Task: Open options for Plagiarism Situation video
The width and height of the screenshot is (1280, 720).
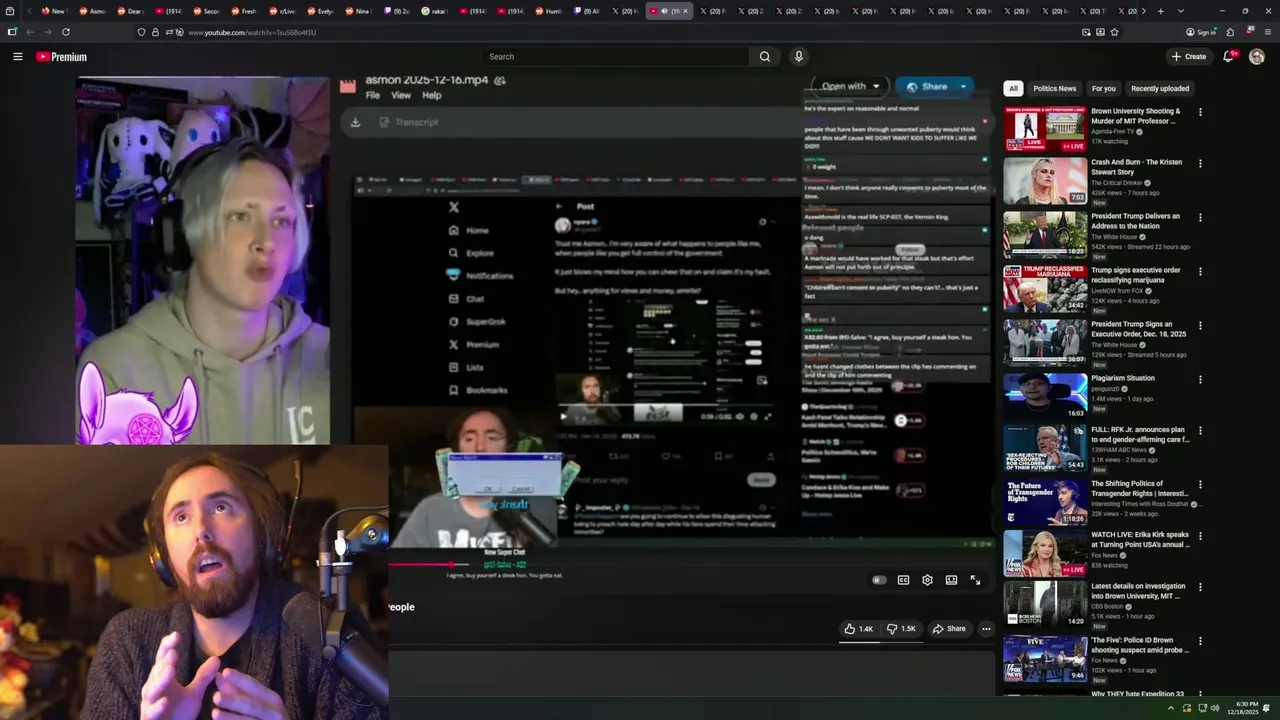Action: tap(1200, 379)
